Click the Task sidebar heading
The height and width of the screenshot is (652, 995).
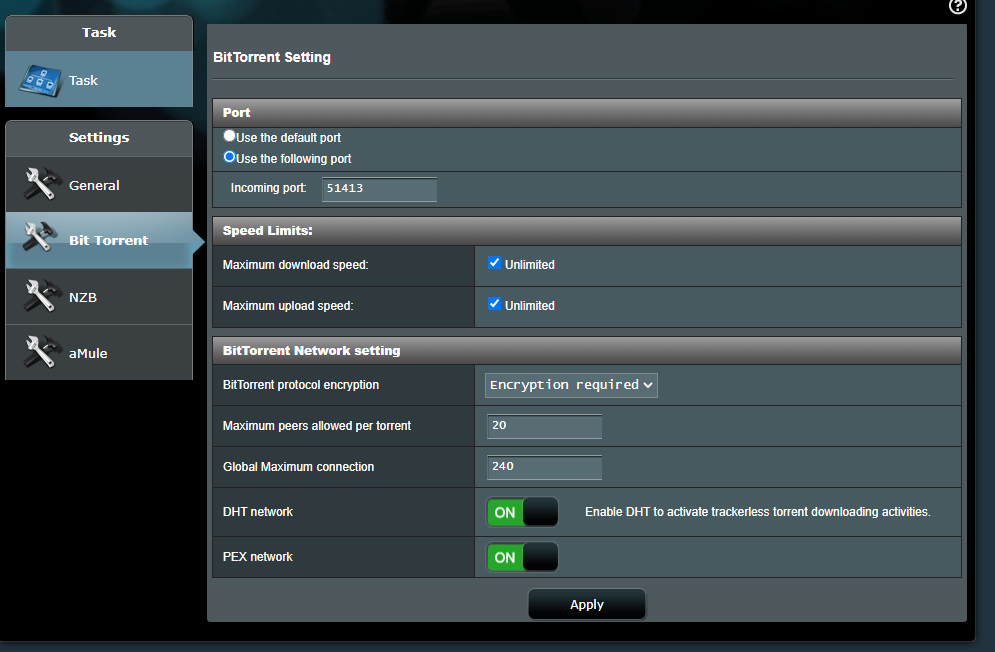click(99, 32)
